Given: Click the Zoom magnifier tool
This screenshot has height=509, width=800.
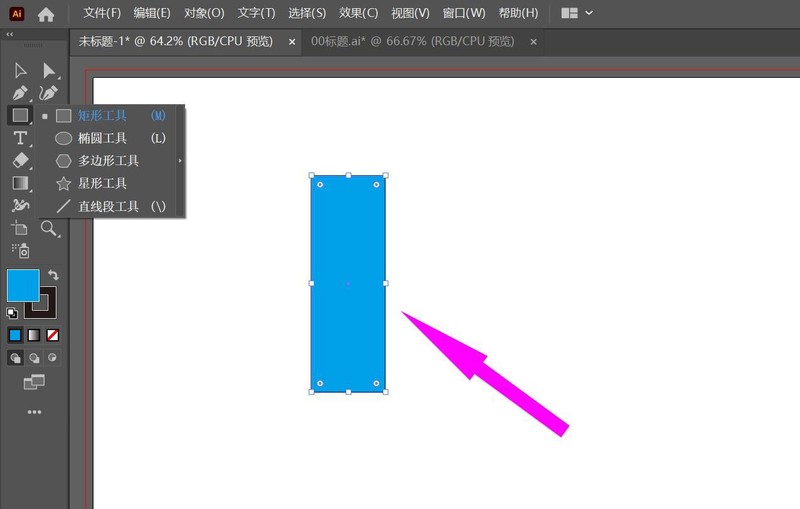Looking at the screenshot, I should pyautogui.click(x=48, y=228).
